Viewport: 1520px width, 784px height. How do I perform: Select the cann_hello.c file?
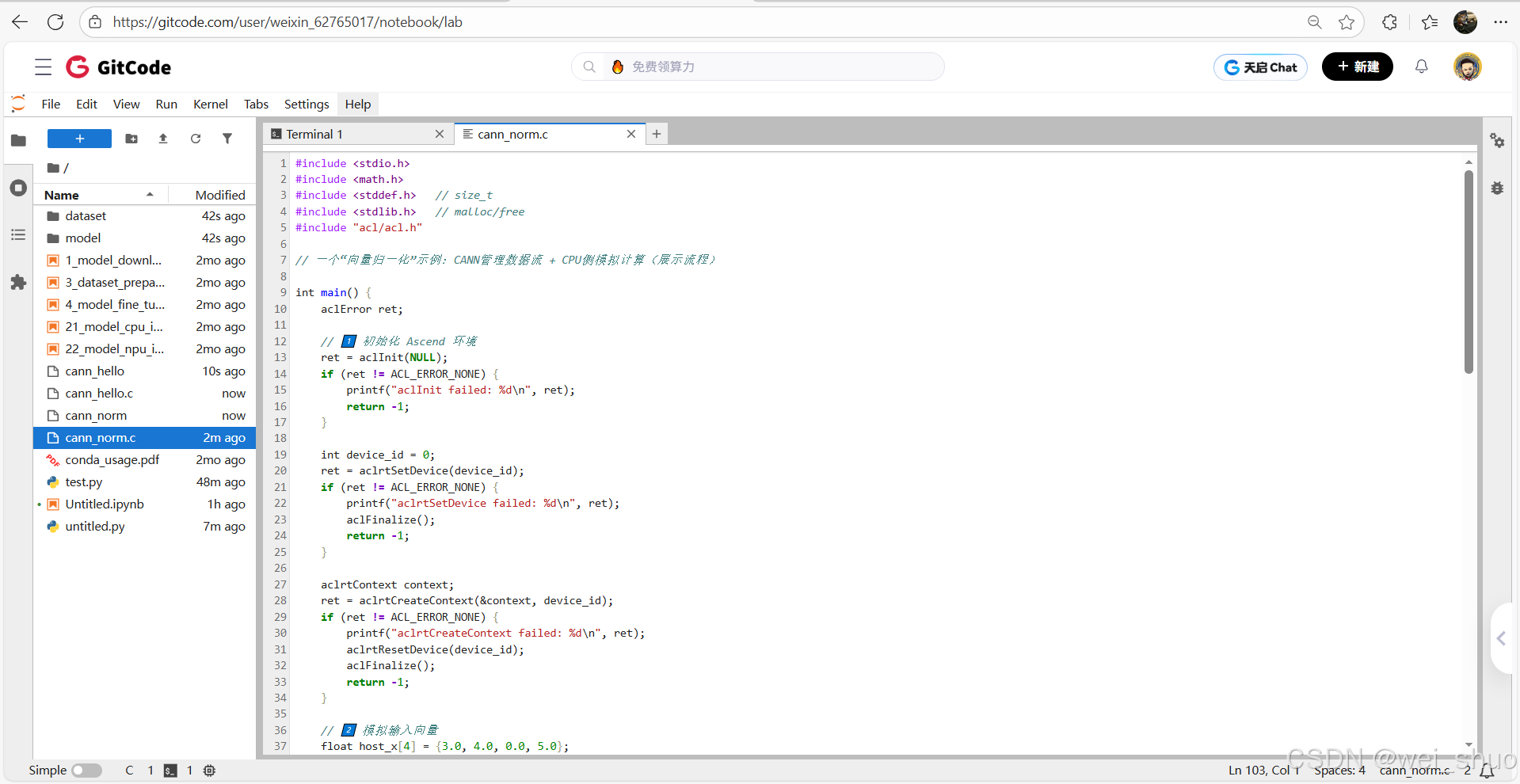[144, 394]
